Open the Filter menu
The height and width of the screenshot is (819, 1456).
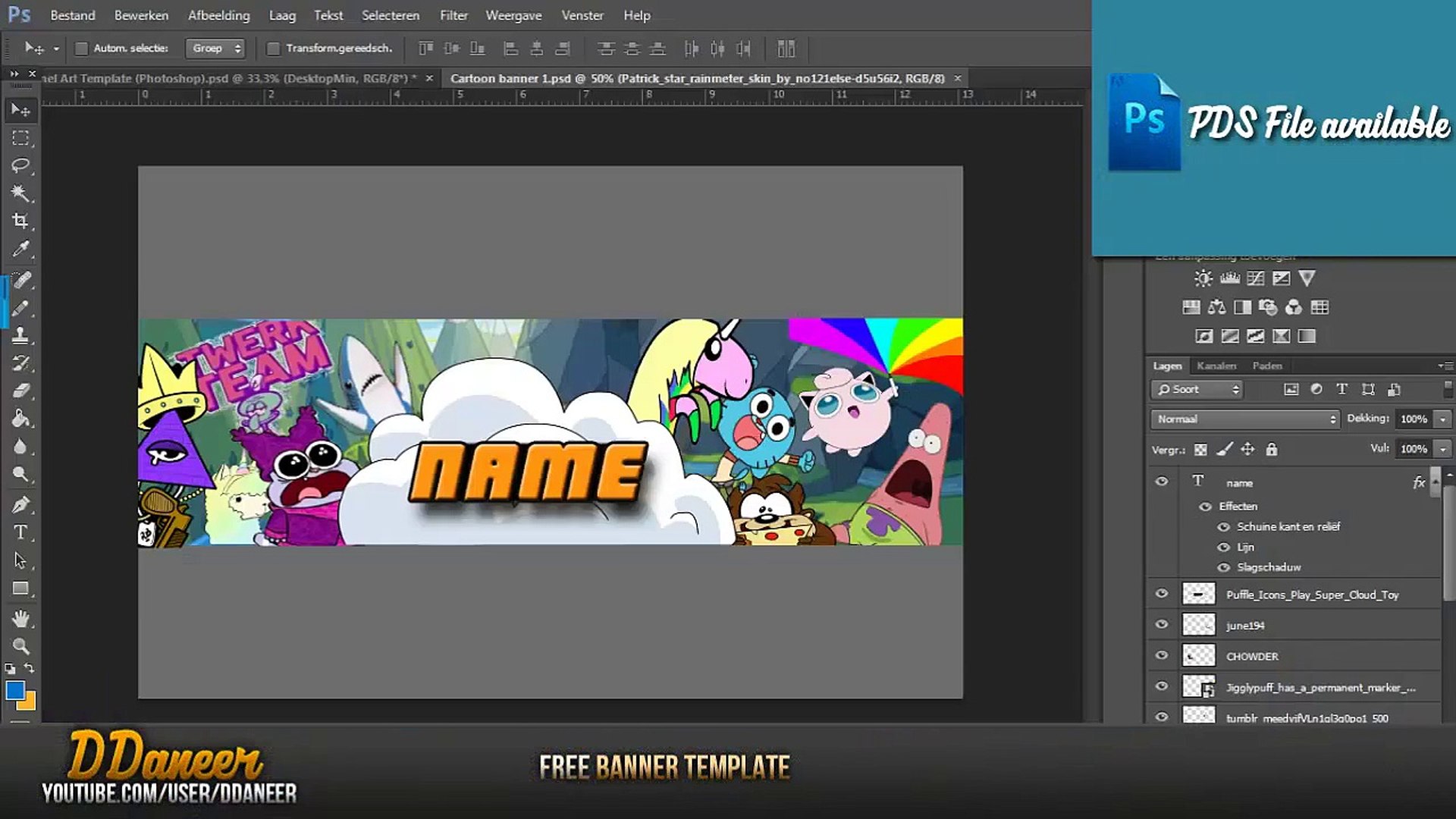click(453, 15)
